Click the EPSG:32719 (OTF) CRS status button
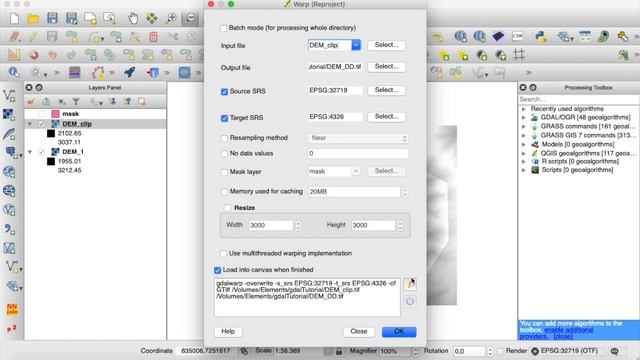This screenshot has width=640, height=360. point(564,351)
